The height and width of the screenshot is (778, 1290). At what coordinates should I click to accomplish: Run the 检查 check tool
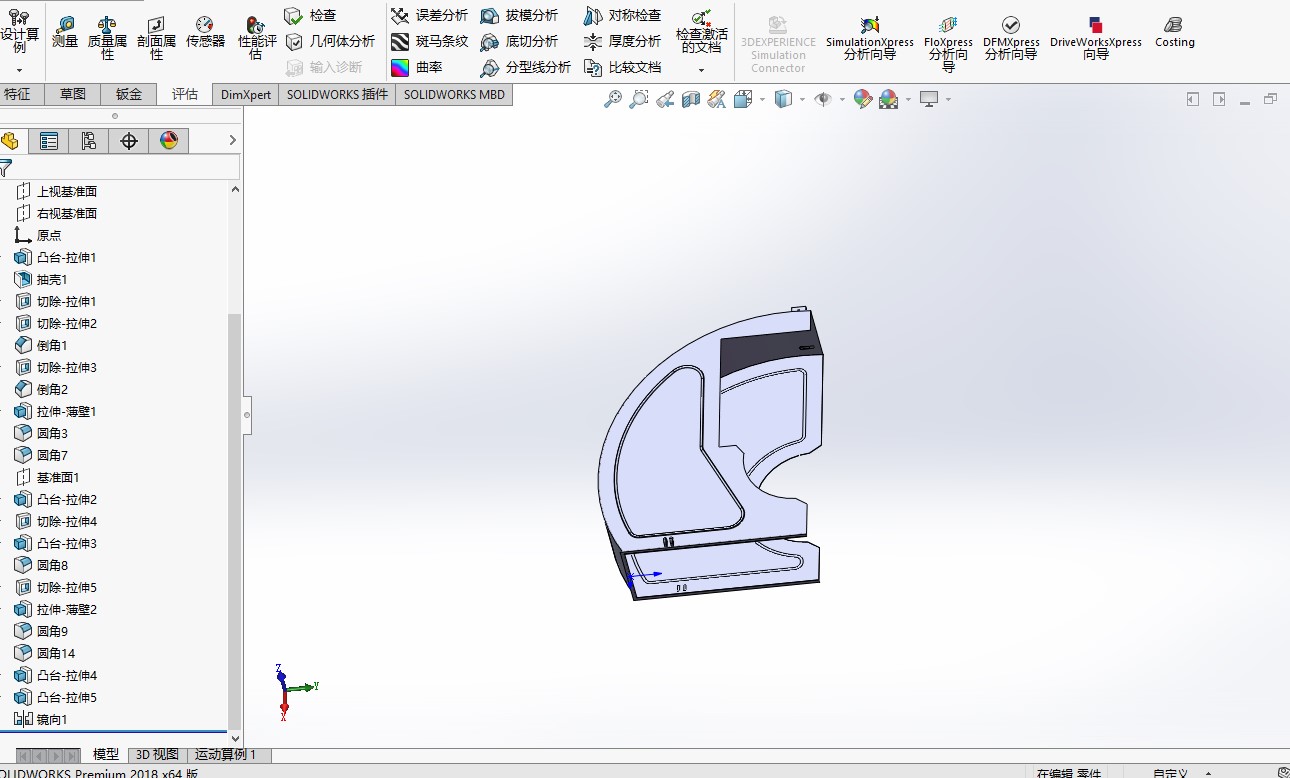(311, 15)
